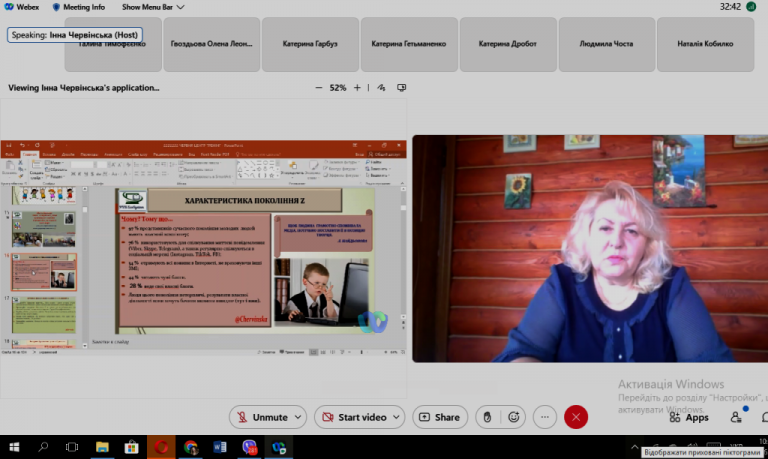The image size is (768, 459).
Task: Open Word from the Windows taskbar
Action: coord(219,447)
